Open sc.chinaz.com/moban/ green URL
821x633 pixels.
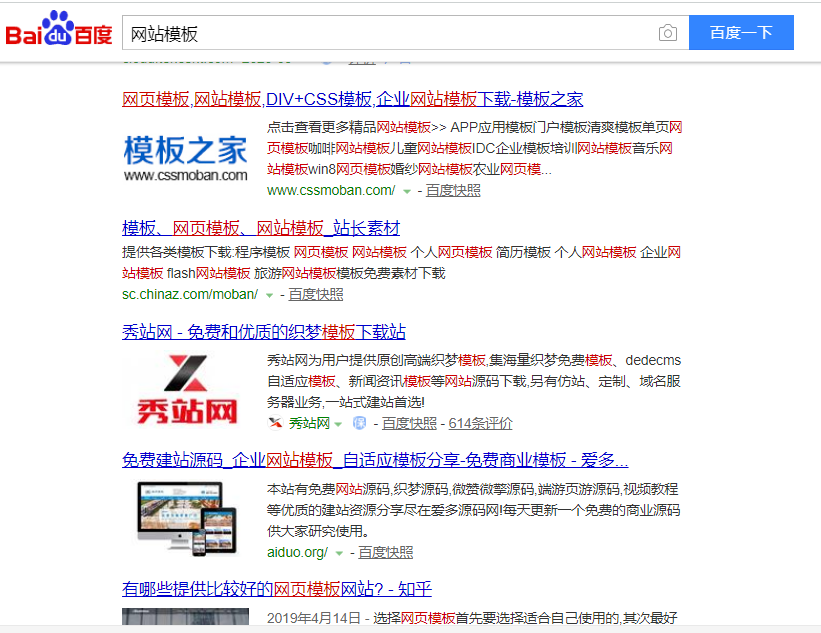pos(190,295)
